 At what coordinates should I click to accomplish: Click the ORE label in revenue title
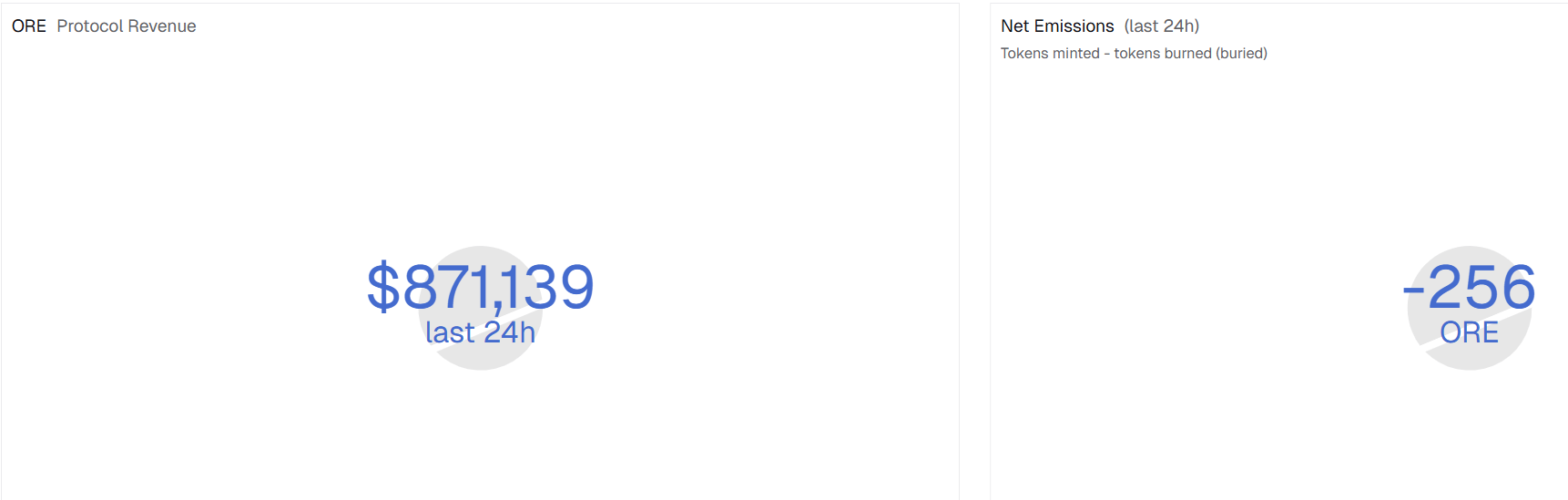click(29, 26)
